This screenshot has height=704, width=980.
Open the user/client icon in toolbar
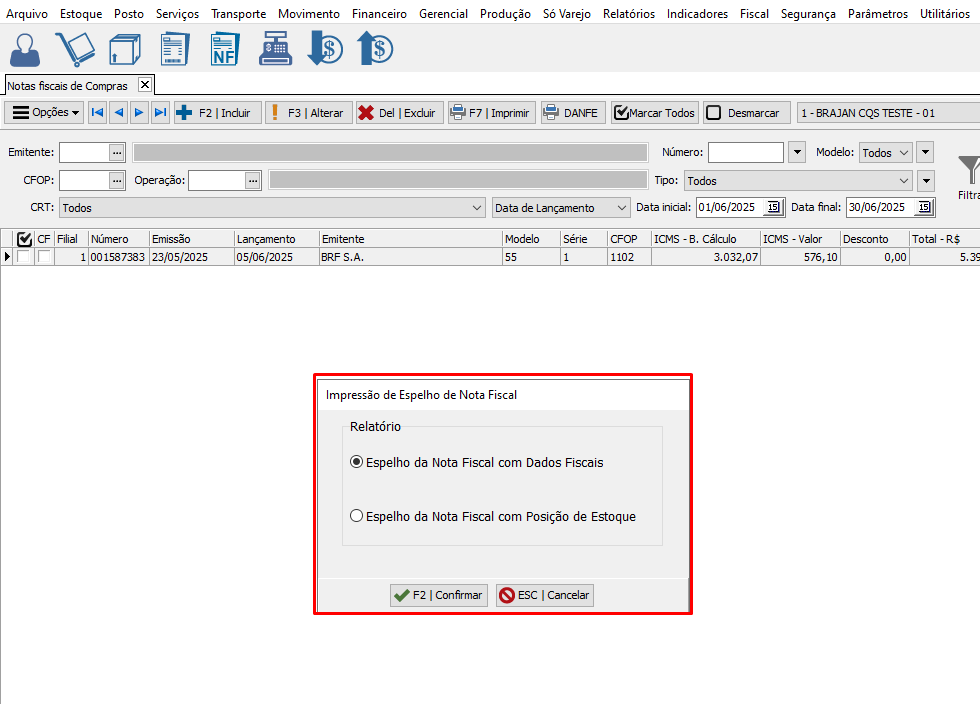click(x=25, y=49)
